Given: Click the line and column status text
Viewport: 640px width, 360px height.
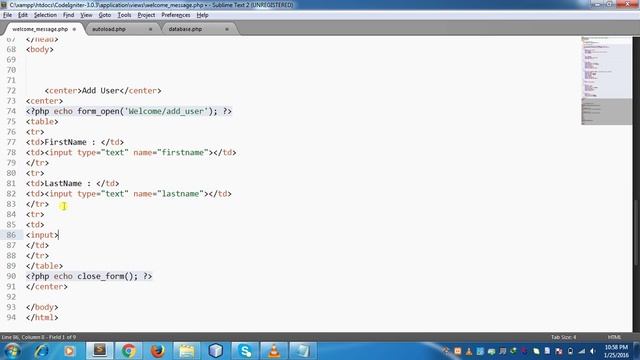Looking at the screenshot, I should pos(39,337).
